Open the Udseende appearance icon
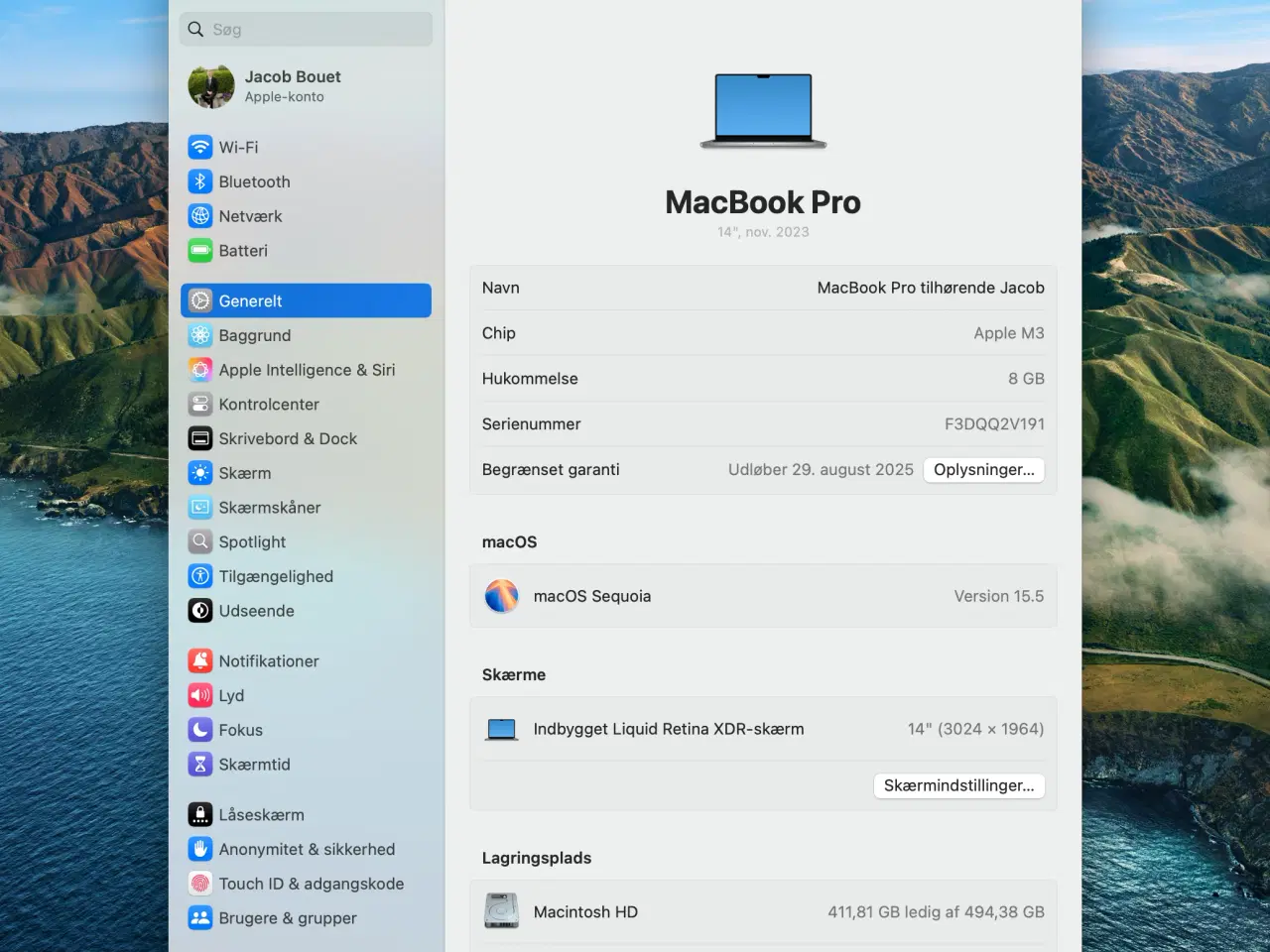The image size is (1270, 952). point(200,611)
